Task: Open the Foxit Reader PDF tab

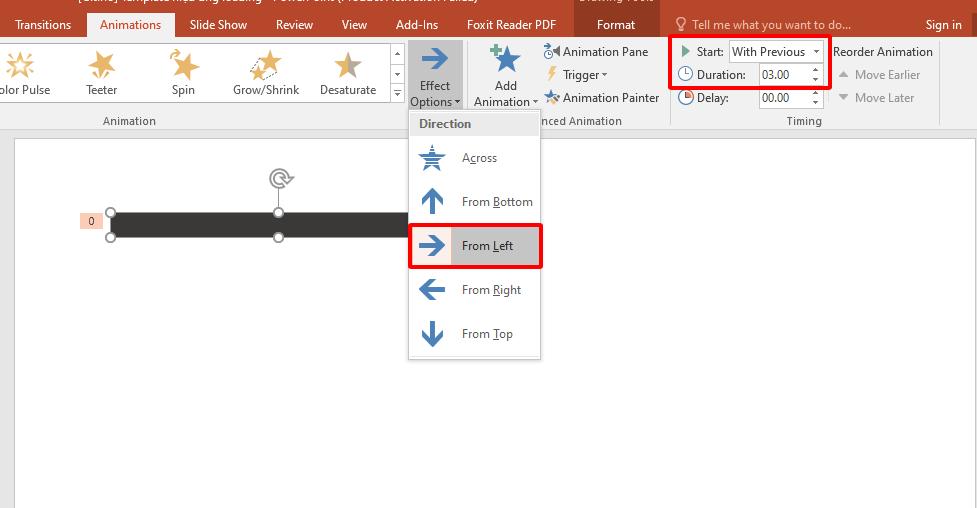Action: (511, 25)
